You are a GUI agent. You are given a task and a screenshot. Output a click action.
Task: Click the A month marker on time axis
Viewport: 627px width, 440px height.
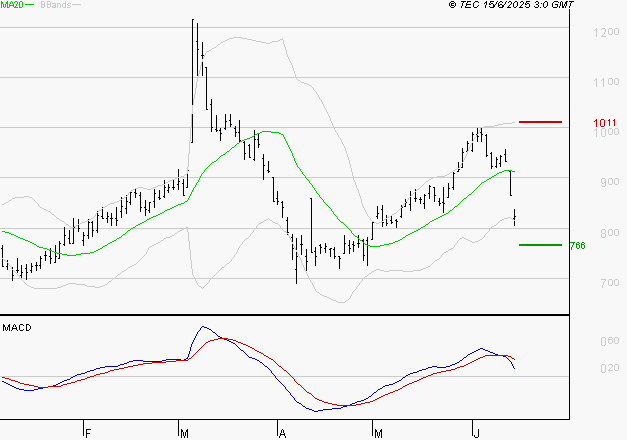tap(282, 434)
